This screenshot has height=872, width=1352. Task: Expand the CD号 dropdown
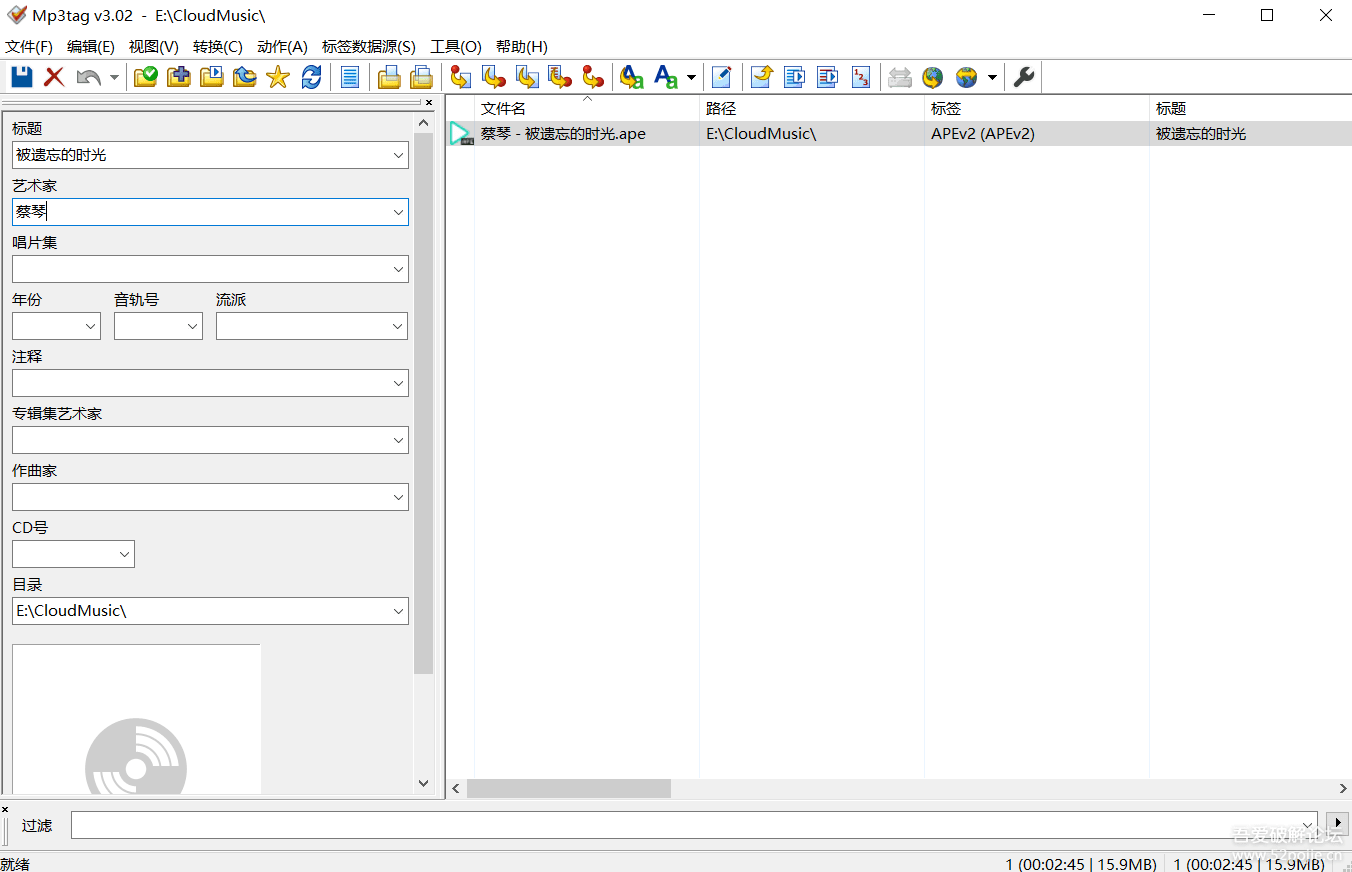point(125,554)
